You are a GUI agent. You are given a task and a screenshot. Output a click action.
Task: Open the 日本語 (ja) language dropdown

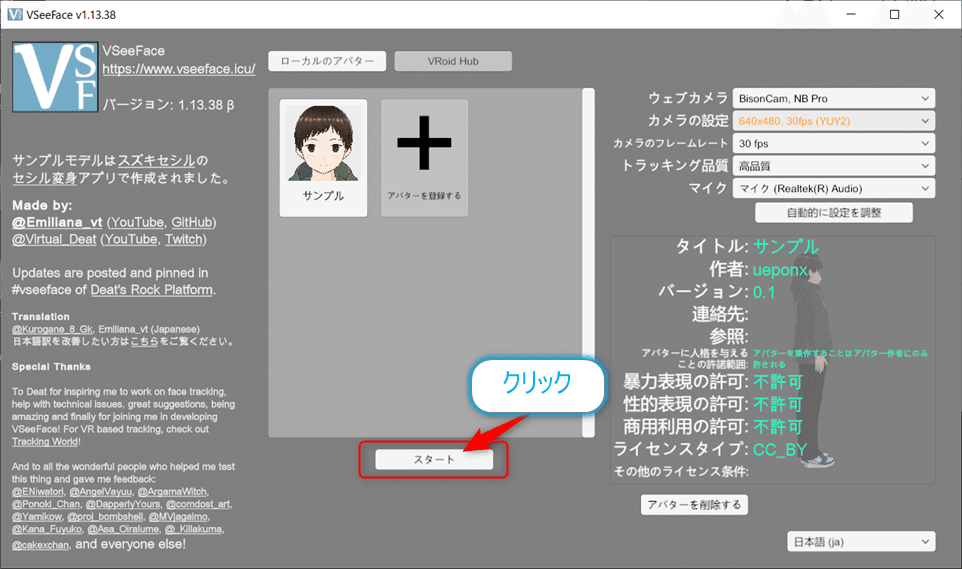861,541
